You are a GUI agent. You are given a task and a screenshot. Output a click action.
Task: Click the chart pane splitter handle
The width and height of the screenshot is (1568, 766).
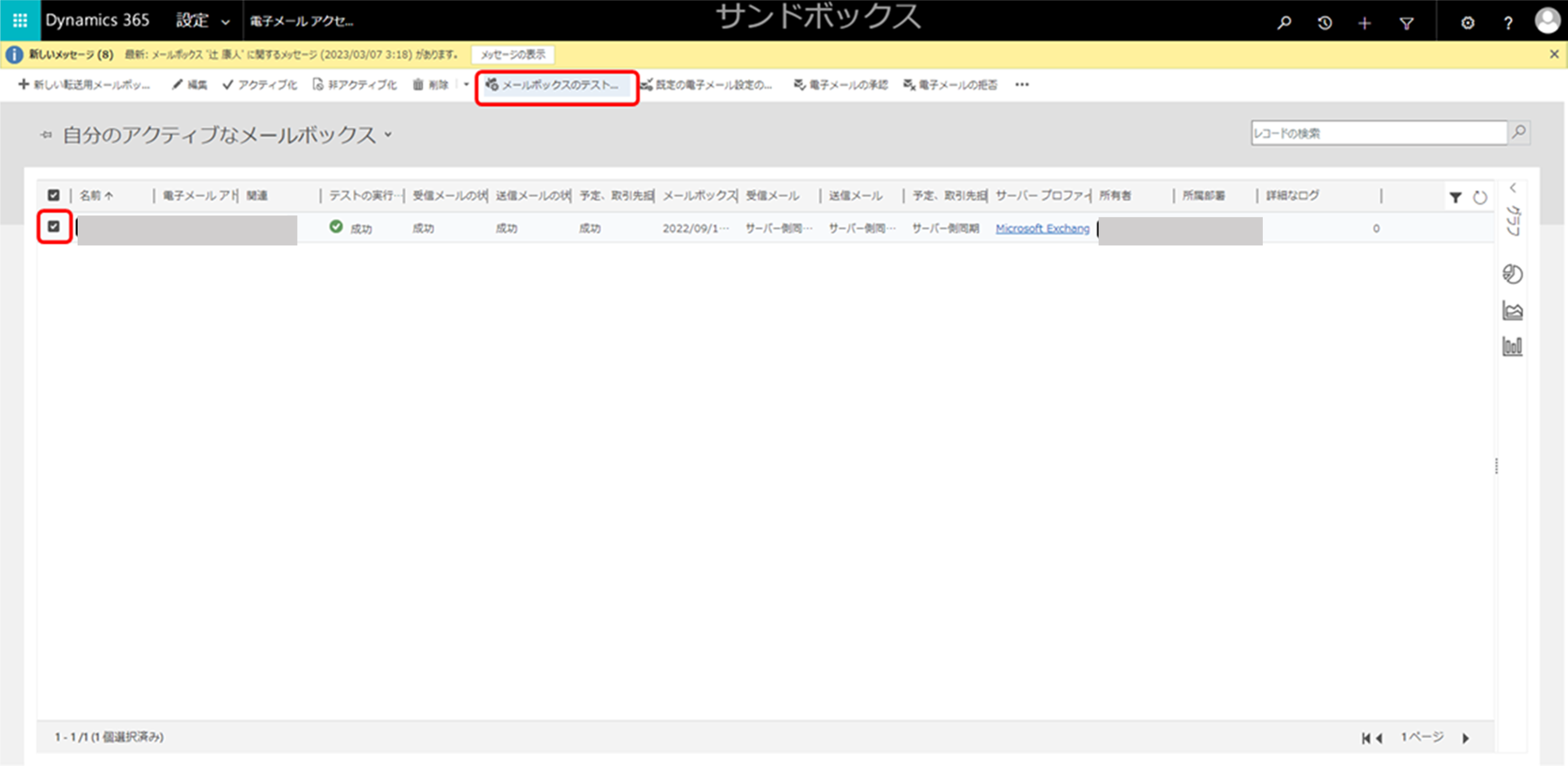[x=1496, y=466]
